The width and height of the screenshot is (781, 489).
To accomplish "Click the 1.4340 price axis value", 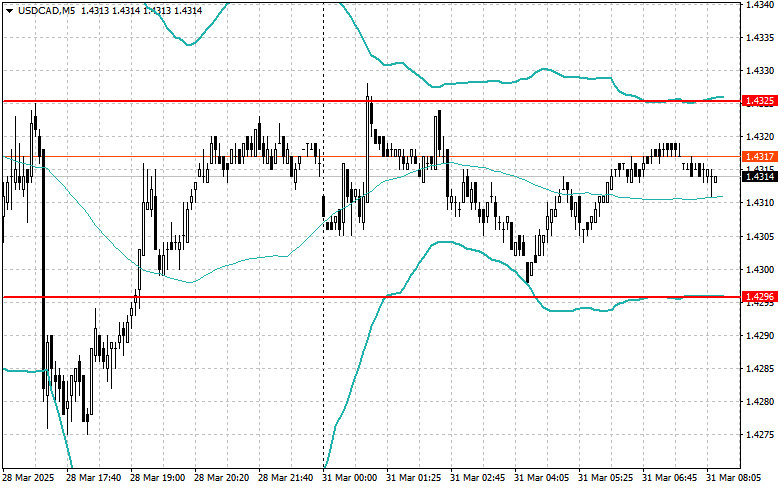I will pyautogui.click(x=760, y=4).
